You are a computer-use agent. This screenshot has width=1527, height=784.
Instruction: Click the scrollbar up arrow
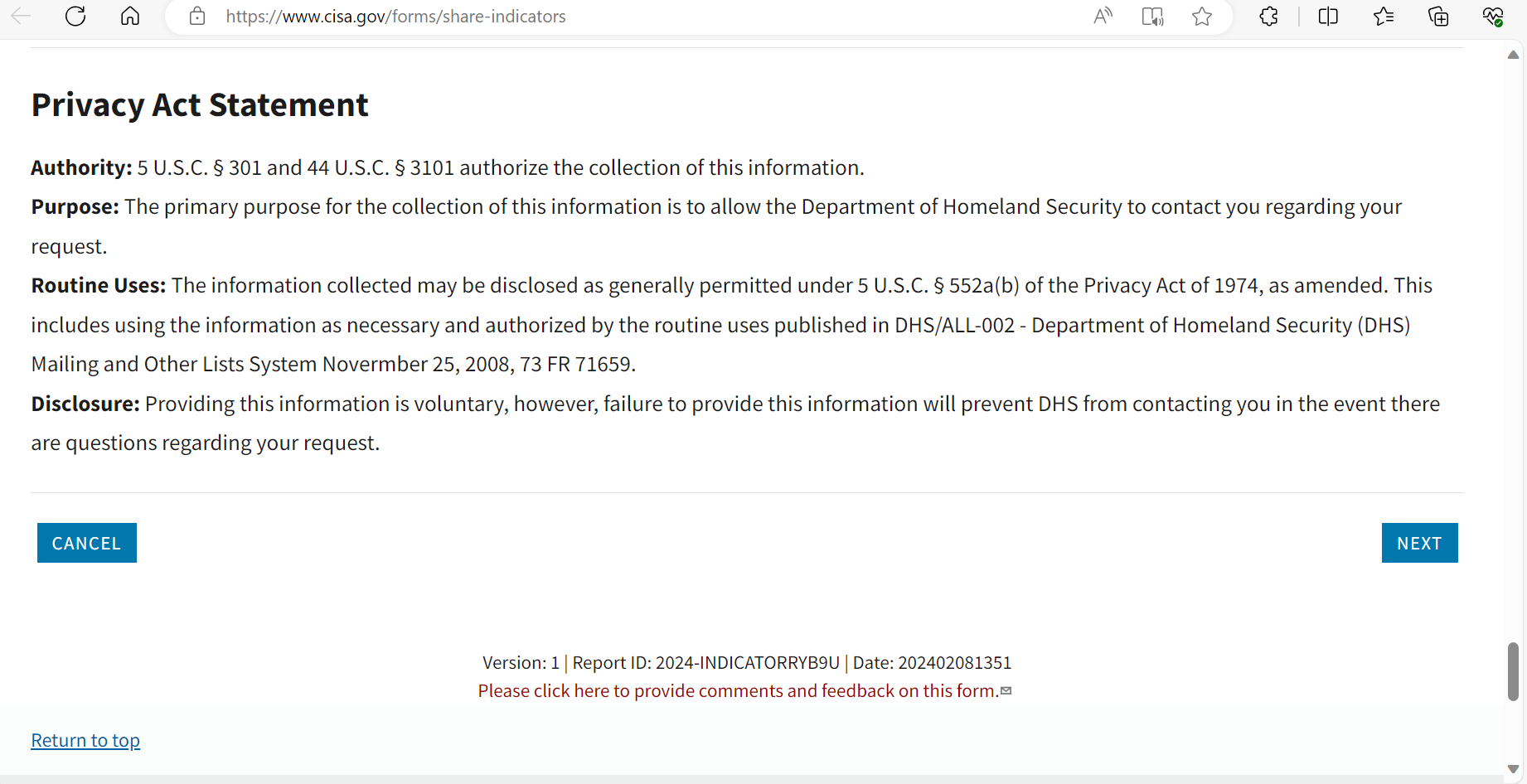click(1513, 55)
